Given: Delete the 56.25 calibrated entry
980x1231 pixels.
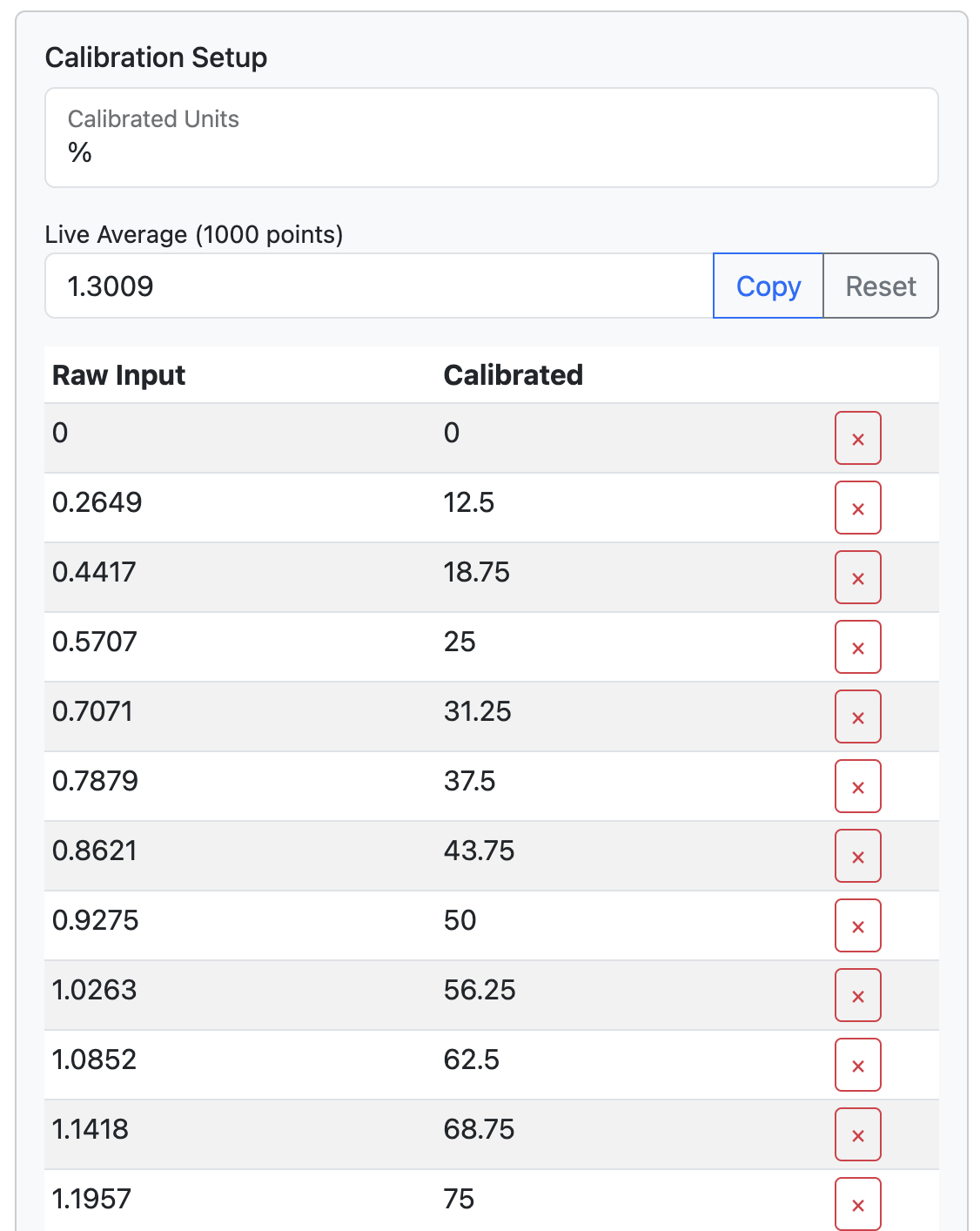Looking at the screenshot, I should pos(857,996).
